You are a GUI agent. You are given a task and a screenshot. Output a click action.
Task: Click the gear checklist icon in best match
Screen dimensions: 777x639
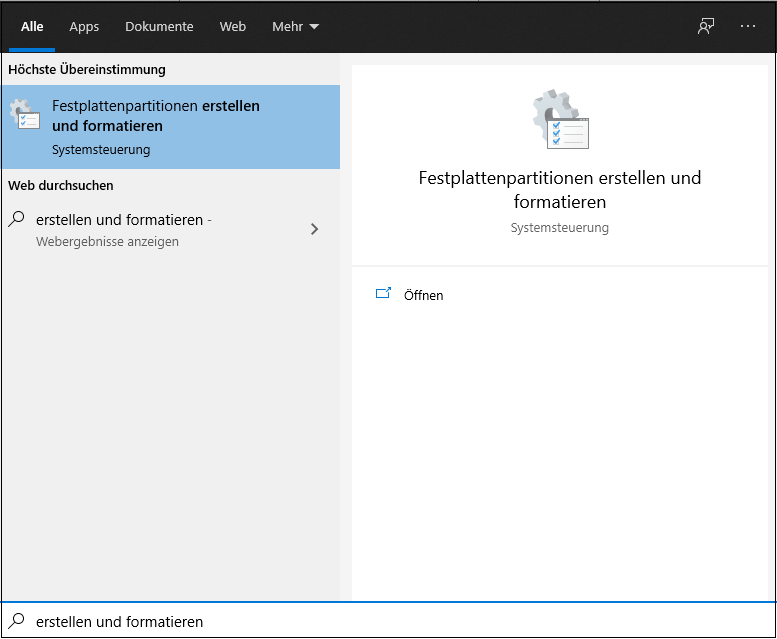click(25, 114)
